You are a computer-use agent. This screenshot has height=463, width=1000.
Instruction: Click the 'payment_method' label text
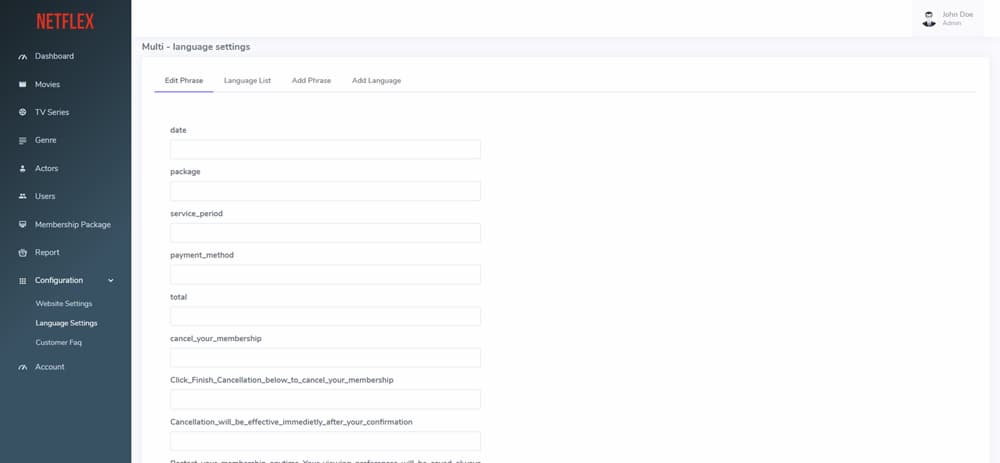tap(202, 255)
